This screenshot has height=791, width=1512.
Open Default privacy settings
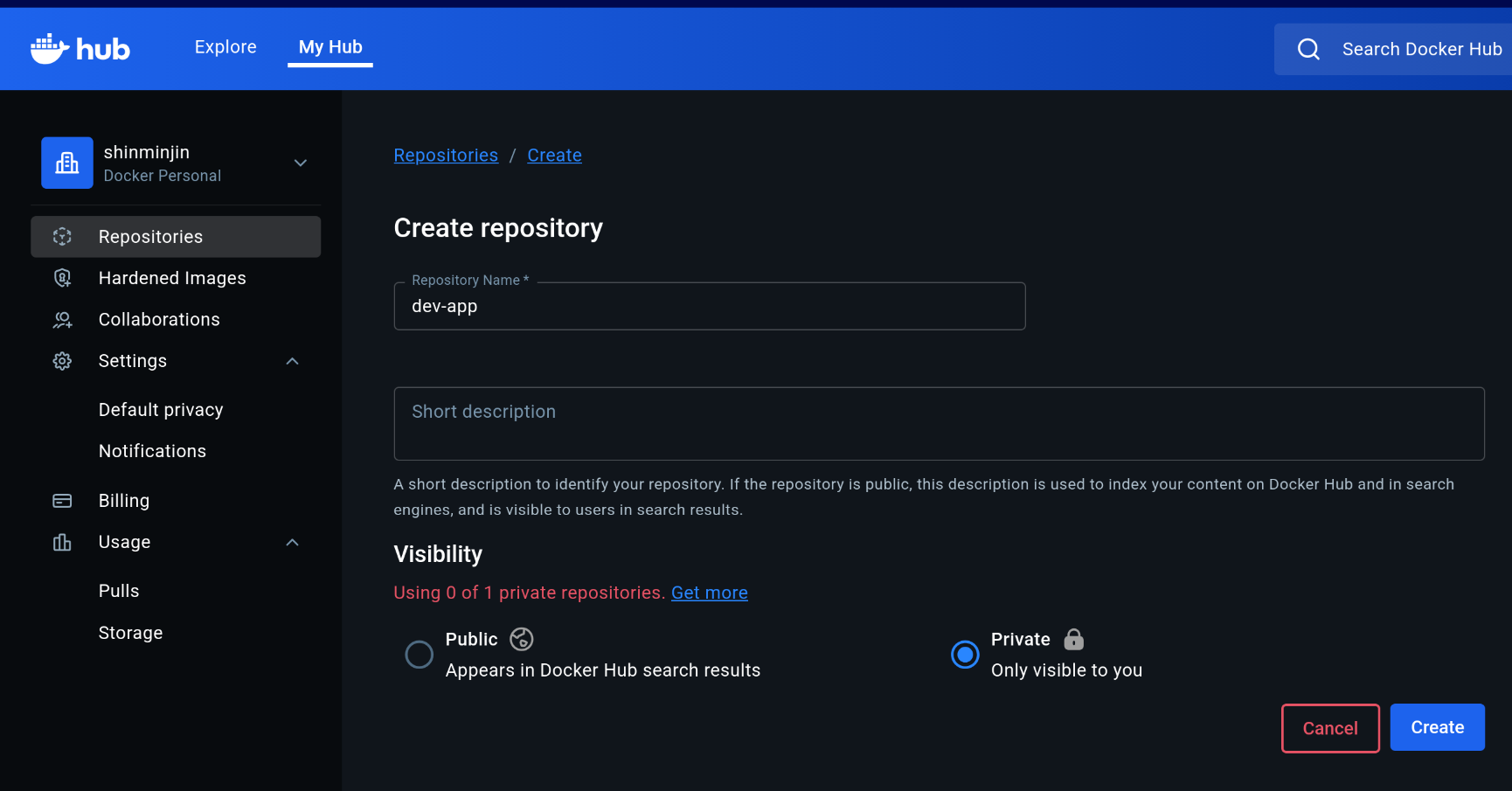pos(161,410)
